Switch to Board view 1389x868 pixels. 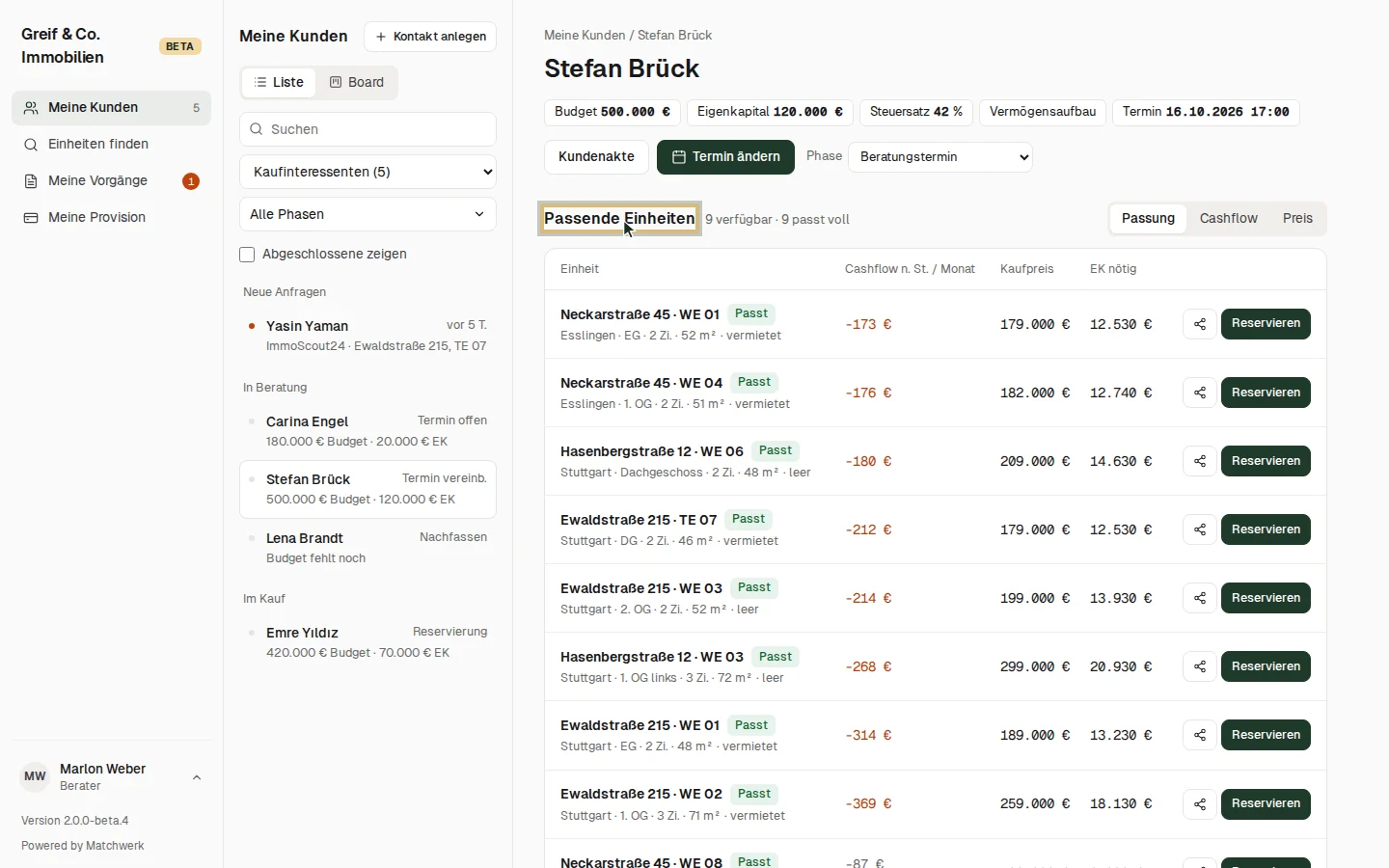coord(357,83)
